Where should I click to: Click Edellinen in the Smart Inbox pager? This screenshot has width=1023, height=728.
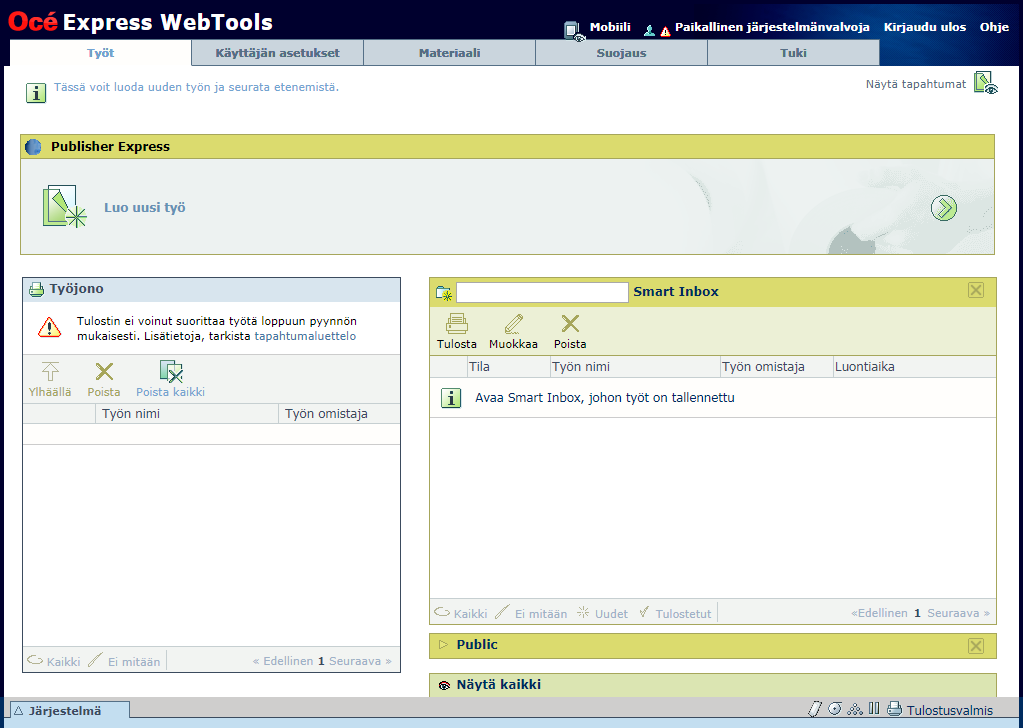click(x=879, y=613)
